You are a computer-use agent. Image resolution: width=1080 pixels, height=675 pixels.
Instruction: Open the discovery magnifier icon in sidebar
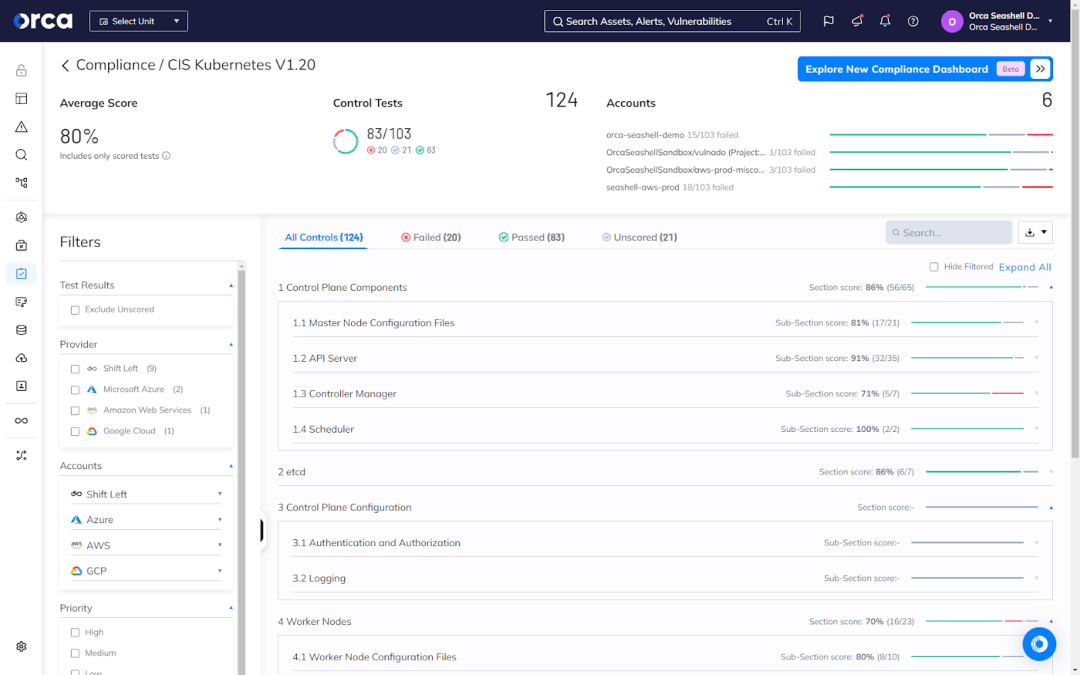pyautogui.click(x=21, y=155)
